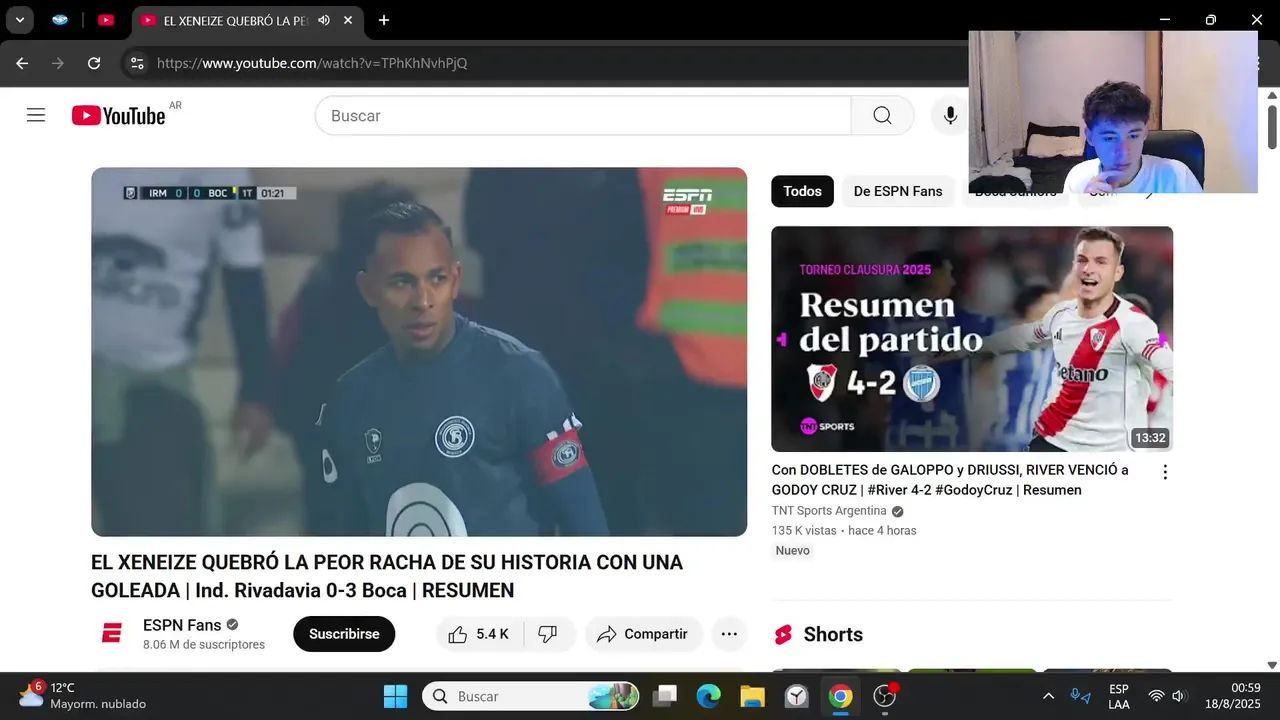Restore down the Chrome window

coord(1211,20)
